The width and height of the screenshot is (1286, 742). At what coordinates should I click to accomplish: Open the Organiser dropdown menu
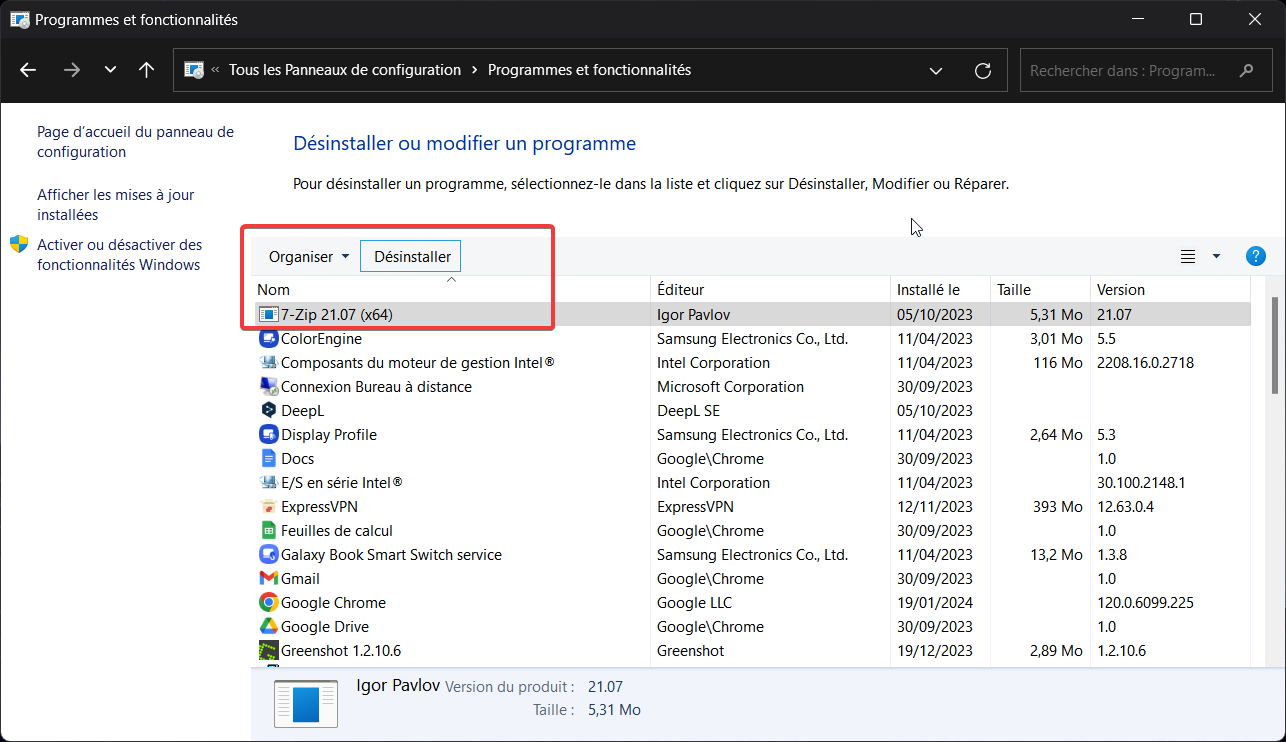[309, 257]
